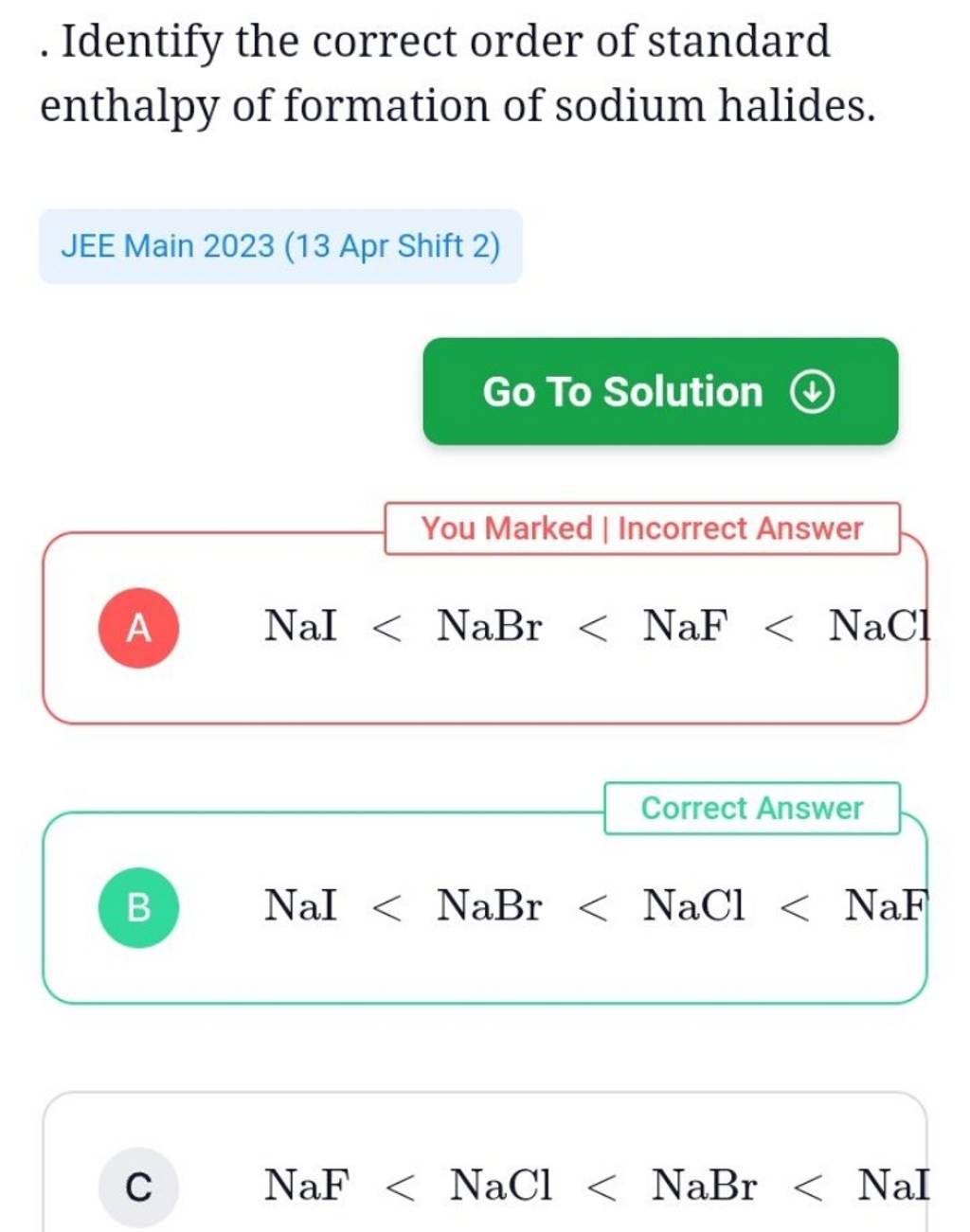Click the 'You Marked | Incorrect Answer' label

point(641,528)
